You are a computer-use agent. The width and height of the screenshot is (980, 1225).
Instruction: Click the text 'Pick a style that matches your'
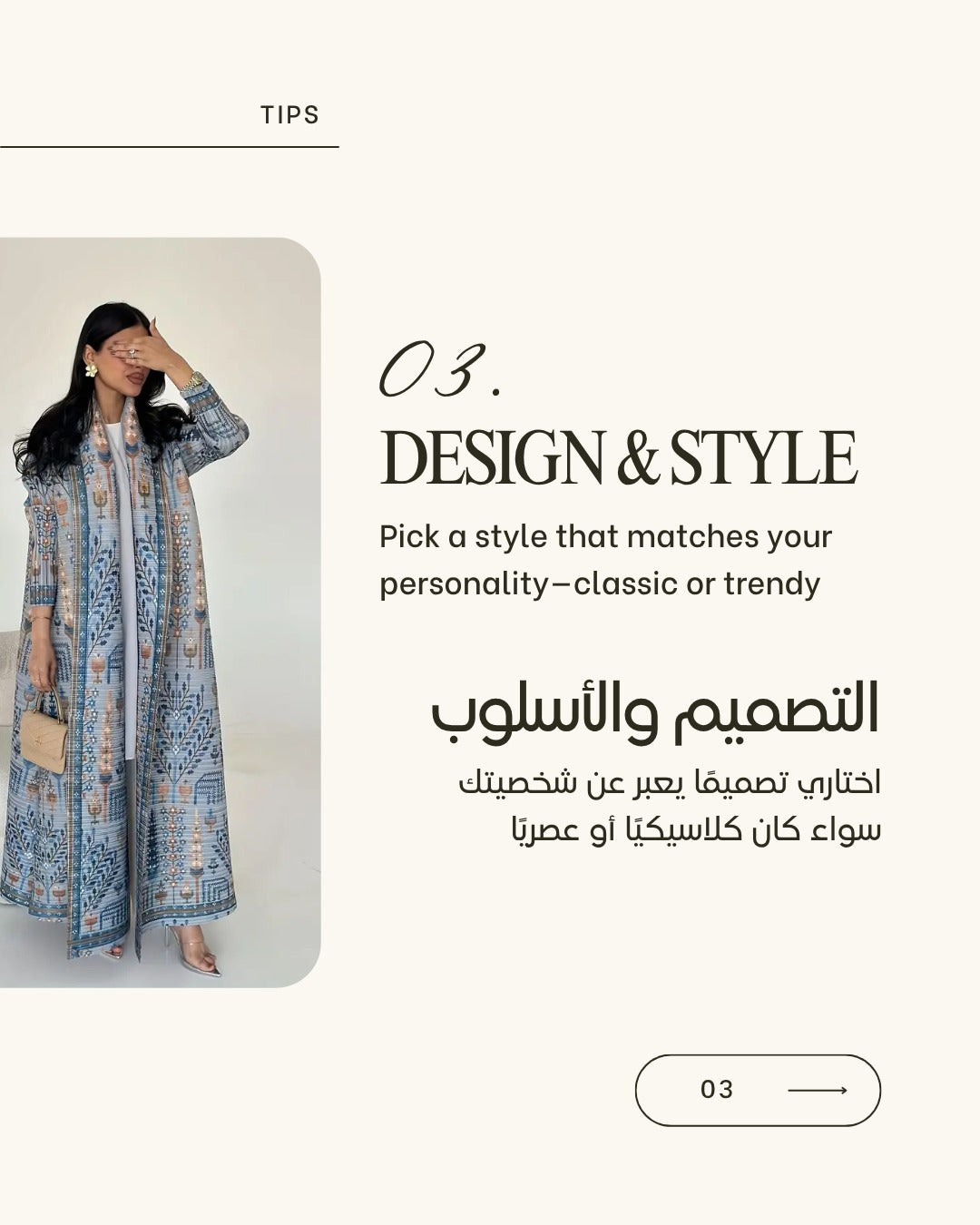pos(605,537)
